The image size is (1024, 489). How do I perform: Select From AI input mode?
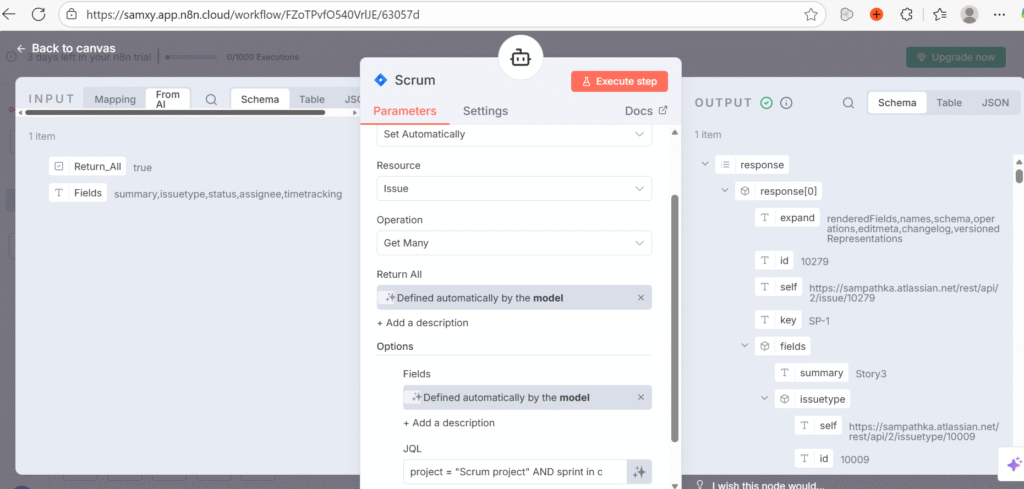coord(168,99)
